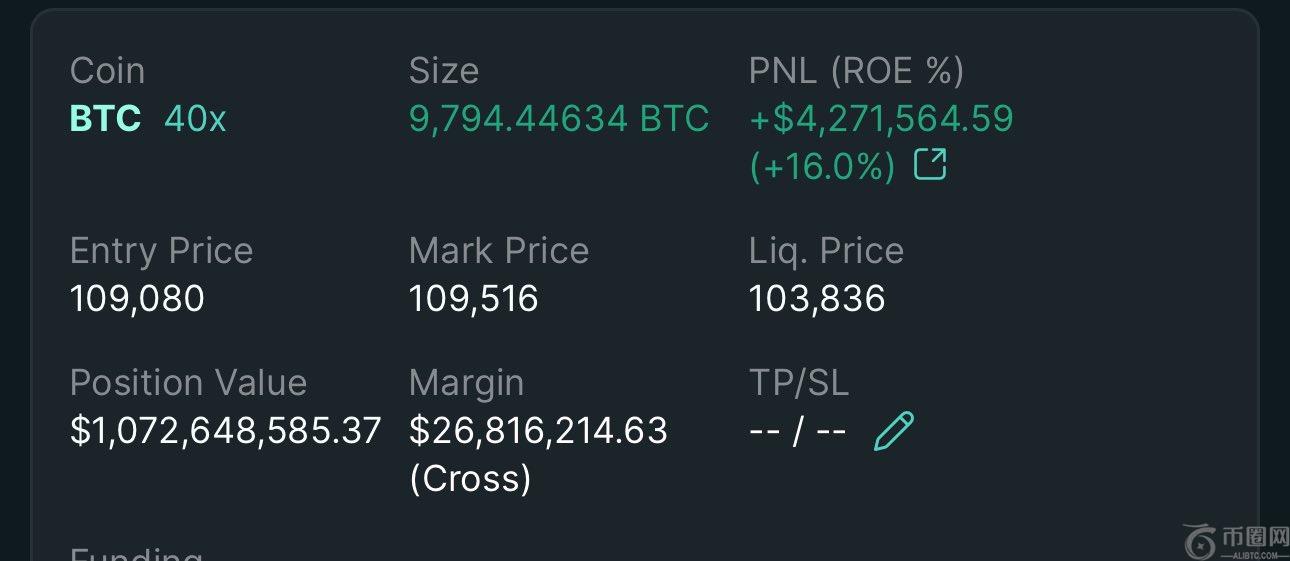Click the partially visible Funding label
Screen dimensions: 1290x561
(x=136, y=553)
